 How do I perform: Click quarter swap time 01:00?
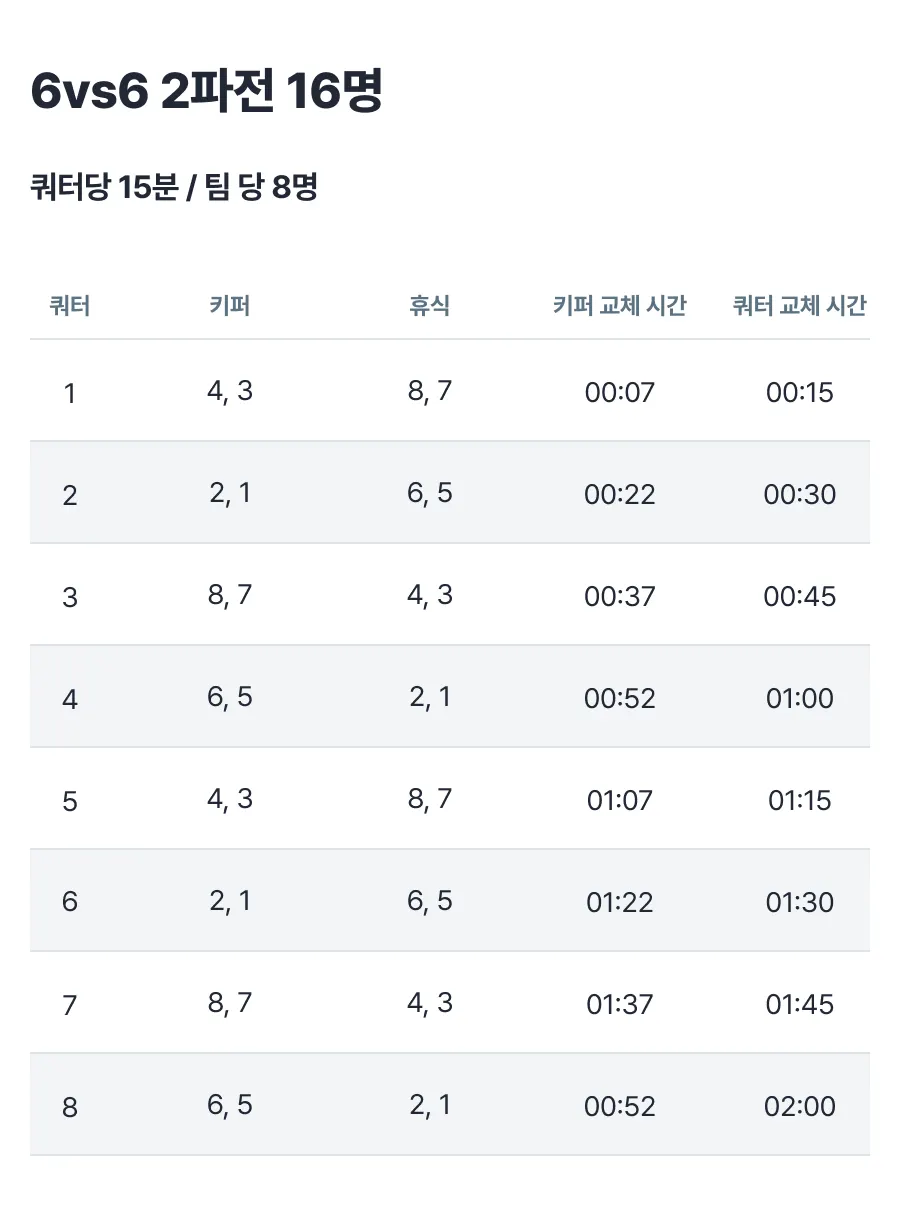click(x=800, y=699)
